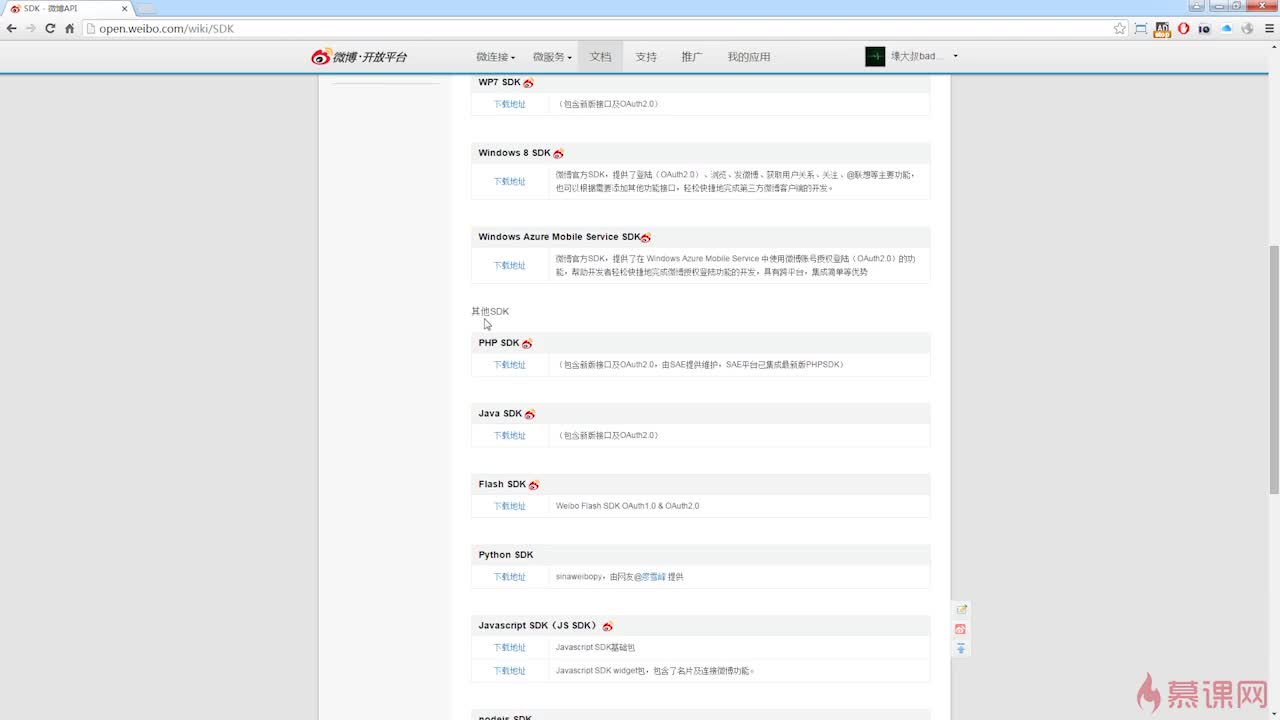
Task: Expand the 微连接 dropdown menu
Action: coord(496,57)
